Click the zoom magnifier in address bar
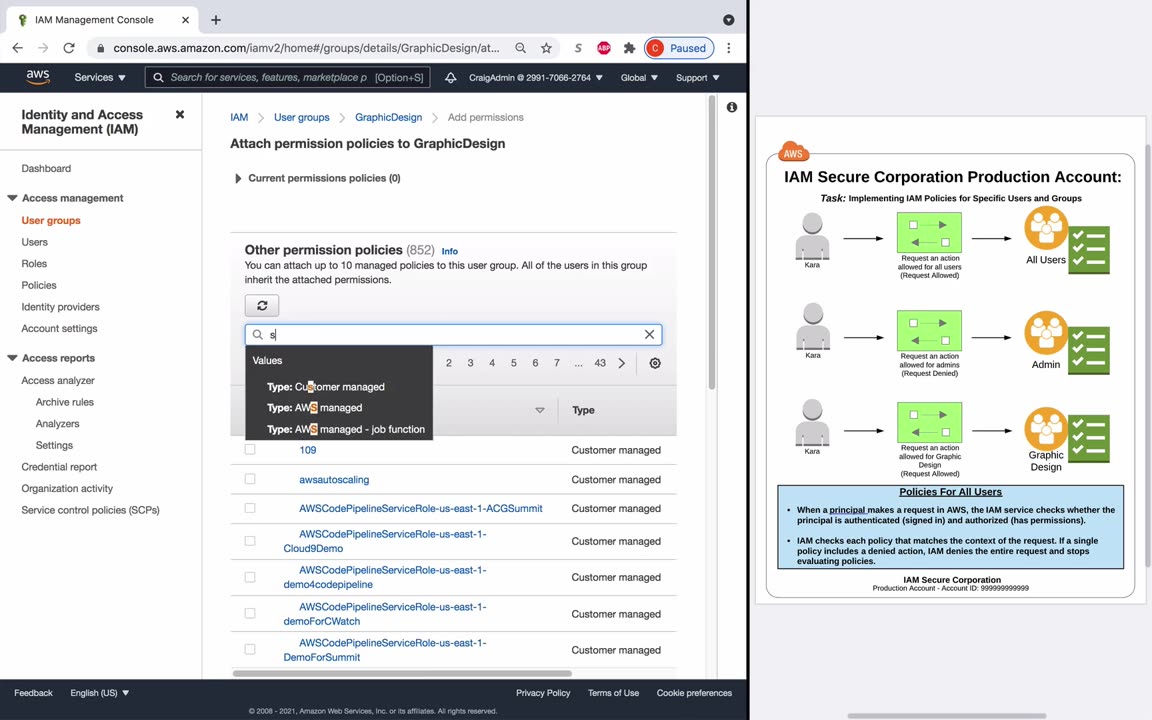The image size is (1152, 720). 520,48
